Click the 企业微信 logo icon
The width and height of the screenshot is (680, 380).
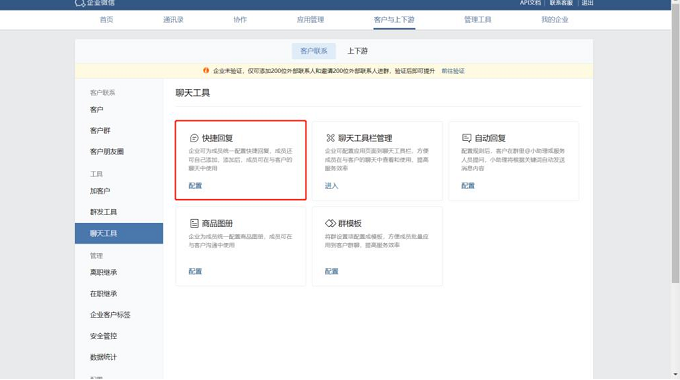[x=79, y=3]
